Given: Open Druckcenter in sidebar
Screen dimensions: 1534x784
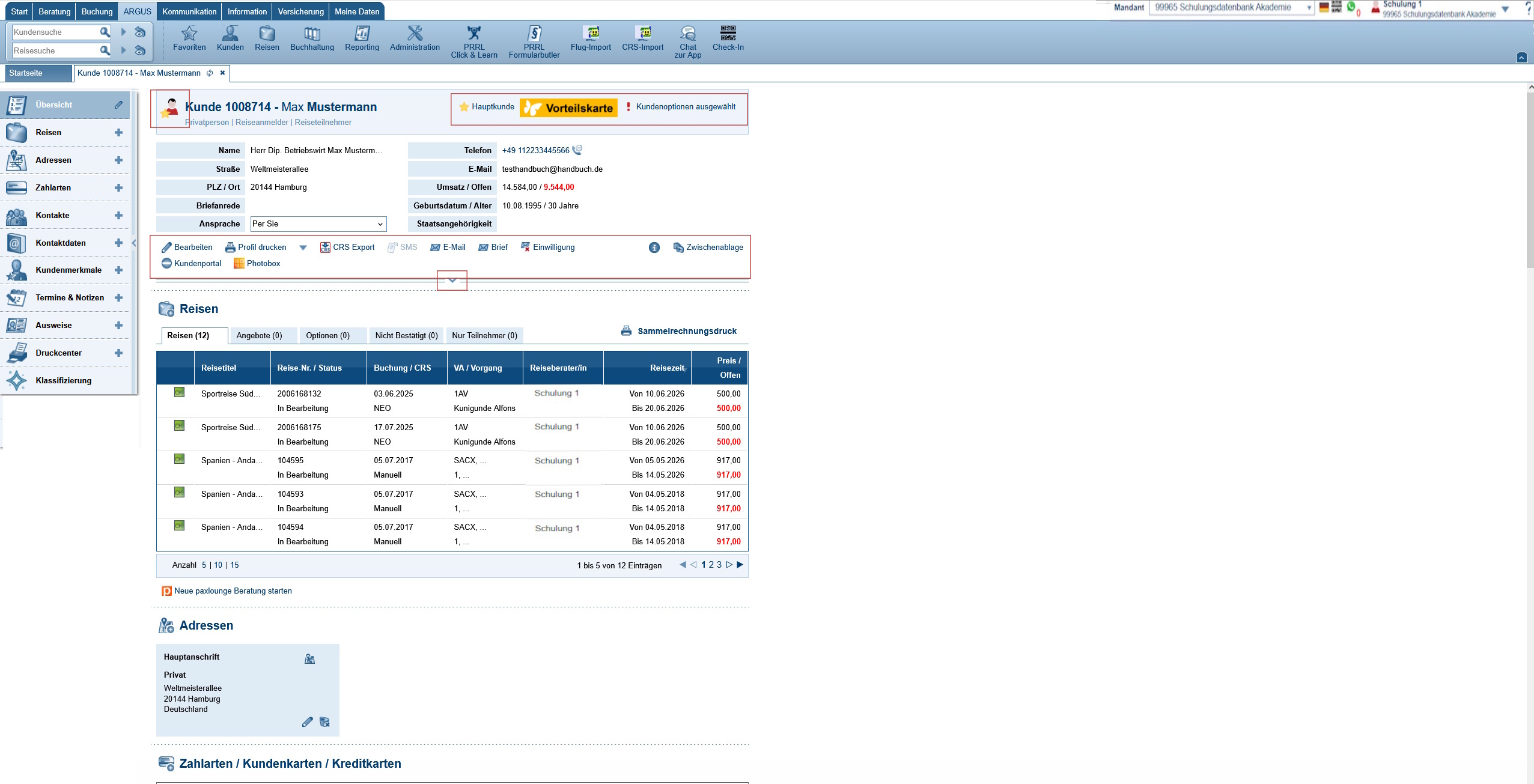Looking at the screenshot, I should (x=65, y=353).
